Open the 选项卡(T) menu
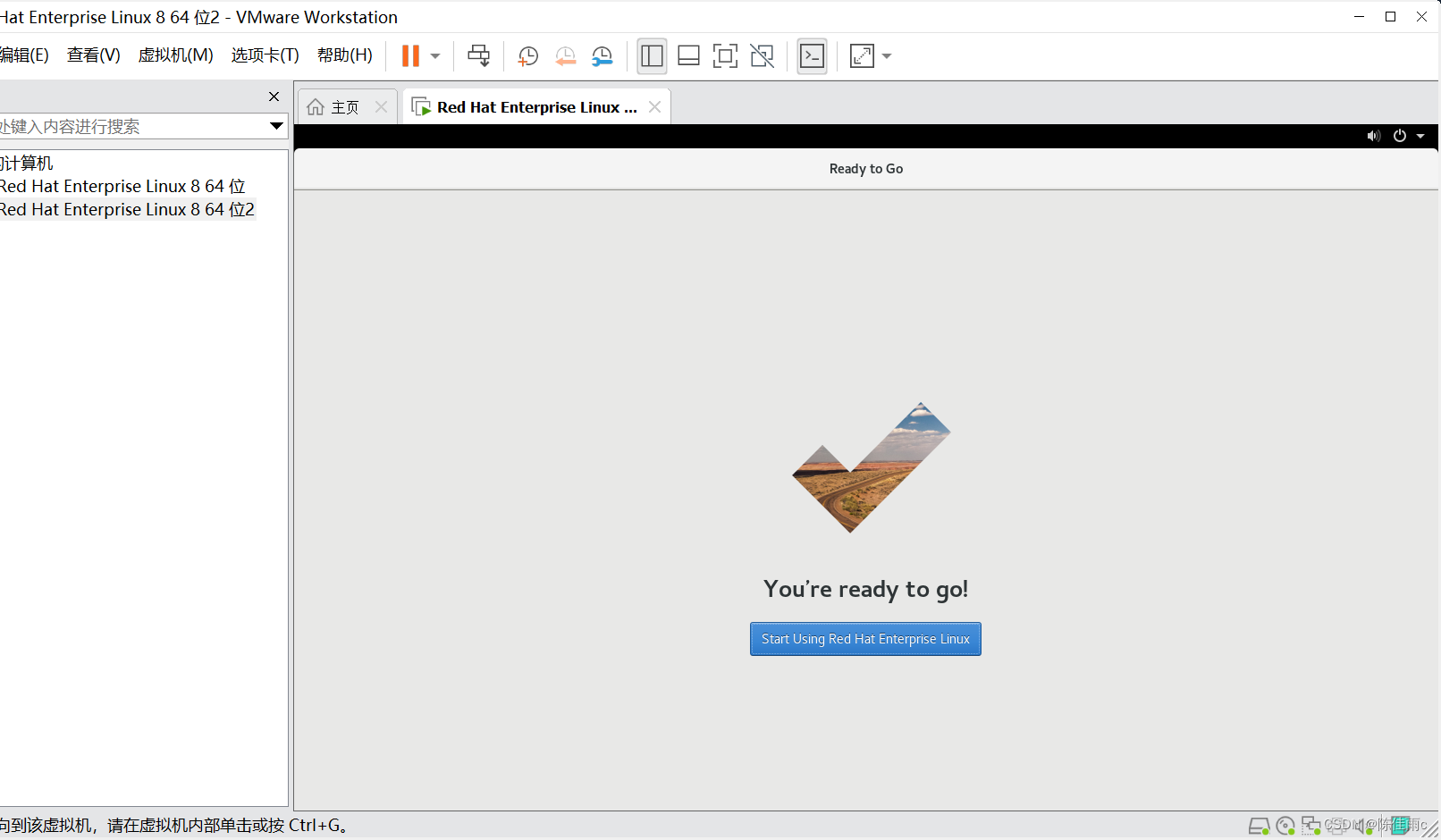Viewport: 1441px width, 840px height. pos(265,55)
